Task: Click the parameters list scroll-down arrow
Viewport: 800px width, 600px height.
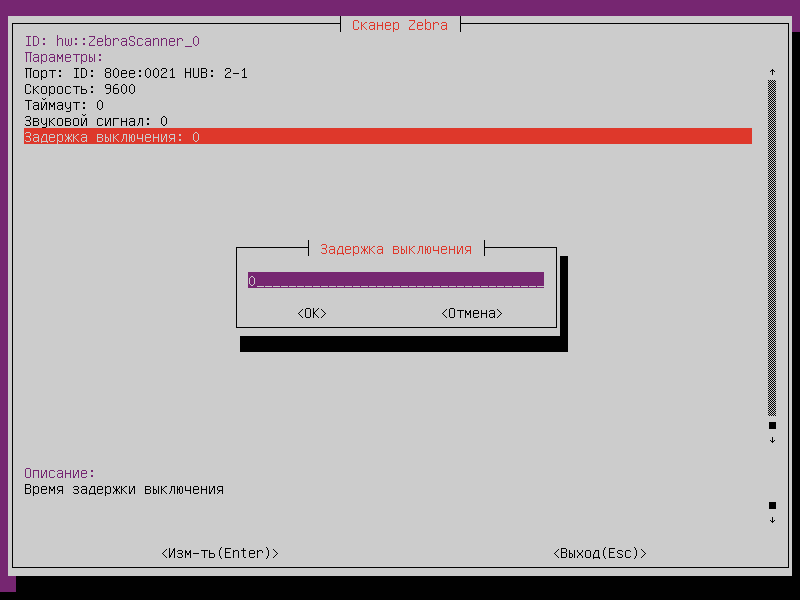Action: tap(772, 441)
